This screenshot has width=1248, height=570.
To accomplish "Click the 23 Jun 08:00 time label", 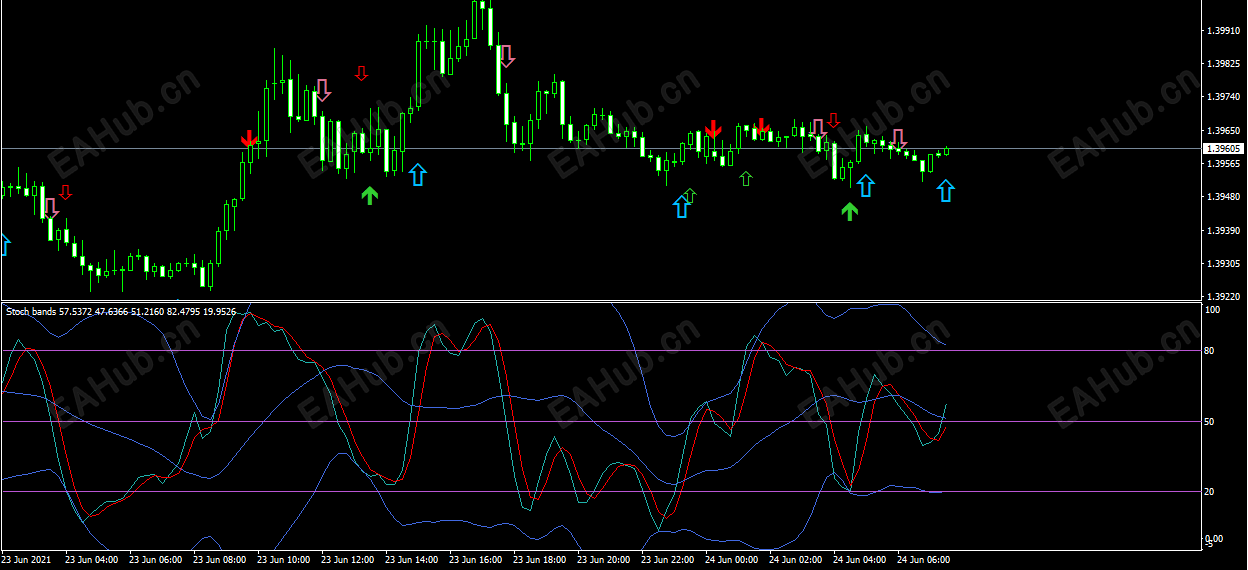I will pos(220,560).
